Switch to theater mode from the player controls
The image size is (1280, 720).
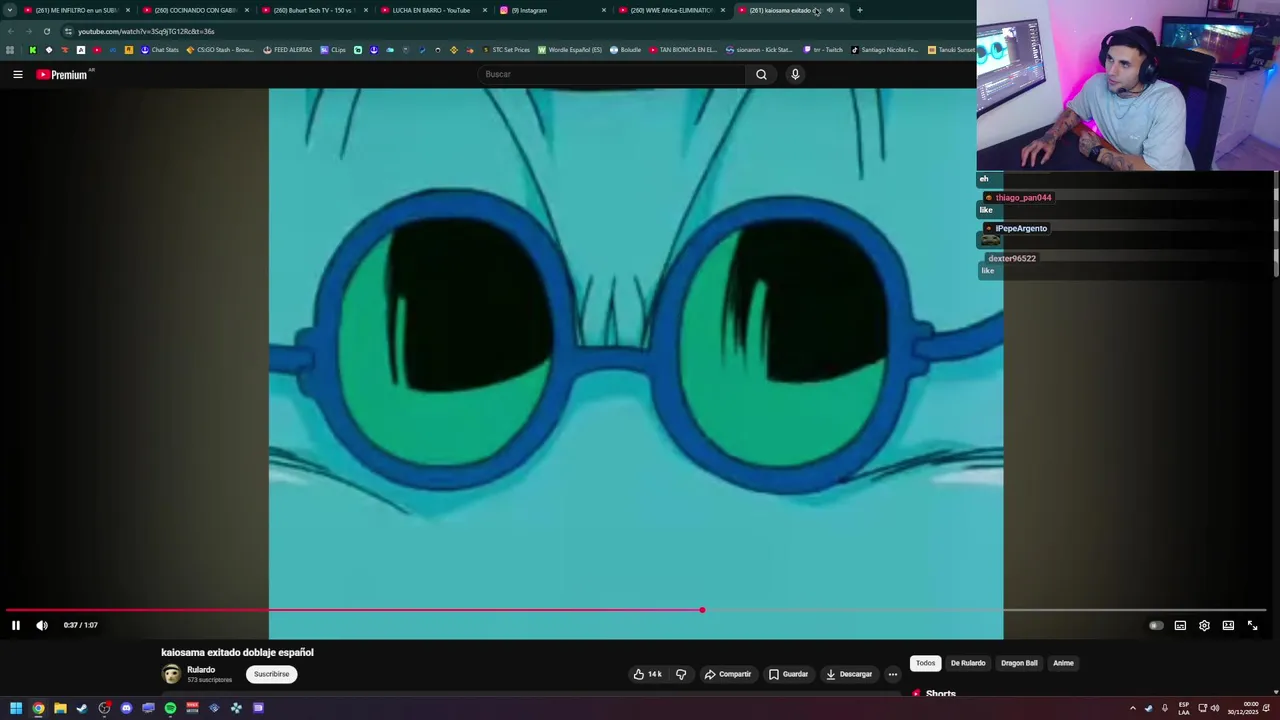[1228, 625]
